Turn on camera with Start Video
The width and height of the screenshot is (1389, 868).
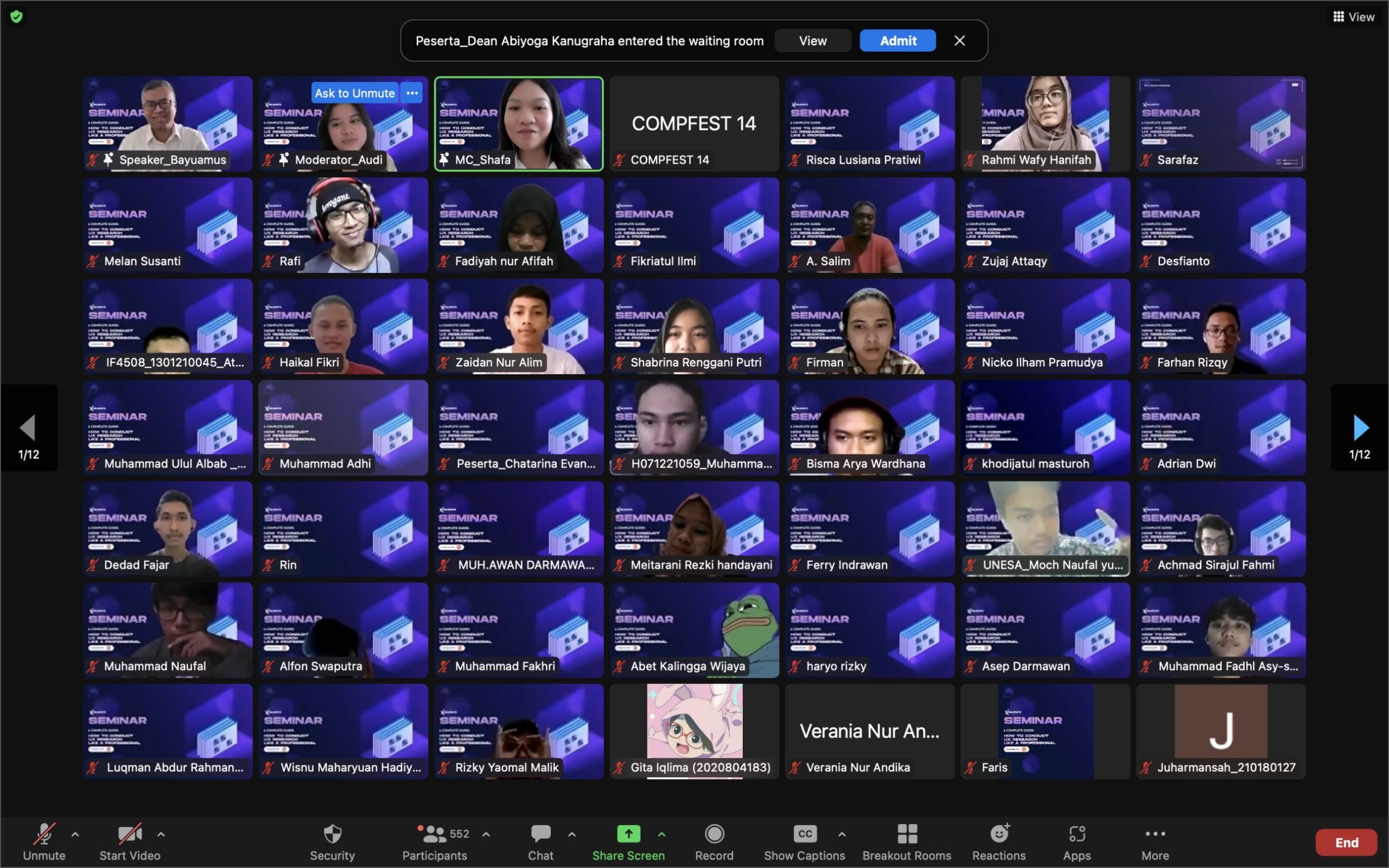point(130,841)
